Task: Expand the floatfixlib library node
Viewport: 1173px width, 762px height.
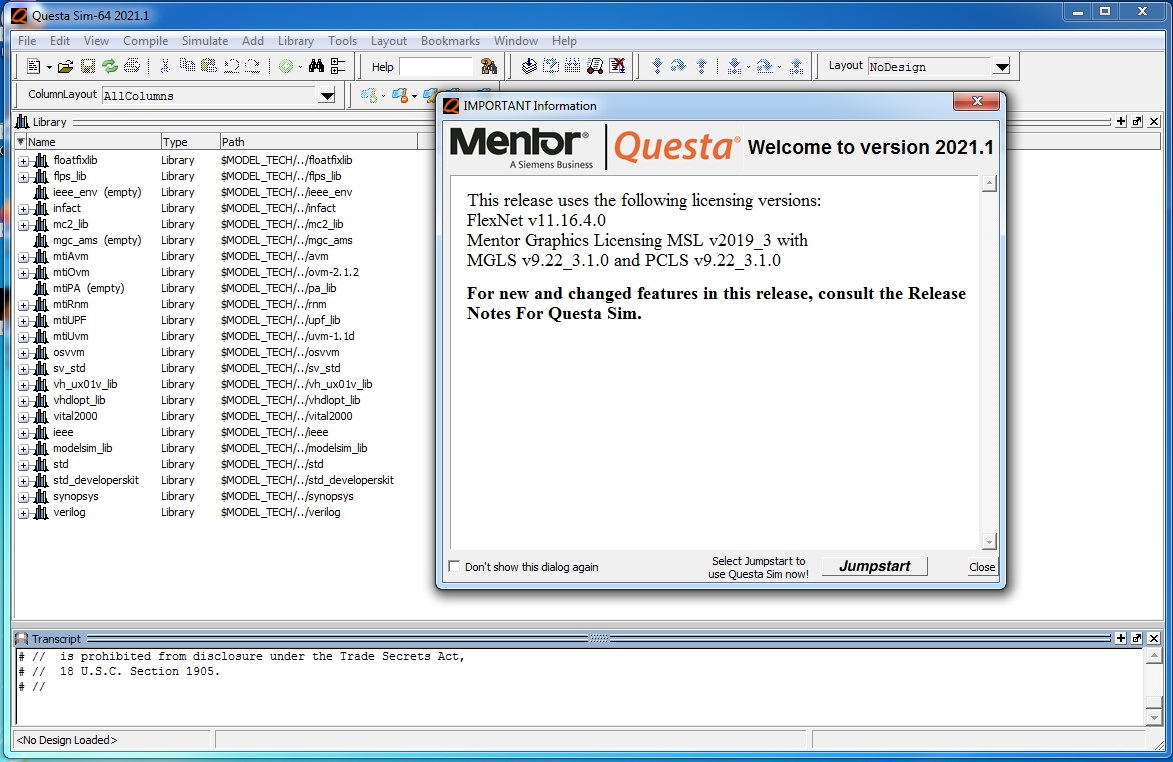Action: click(23, 161)
